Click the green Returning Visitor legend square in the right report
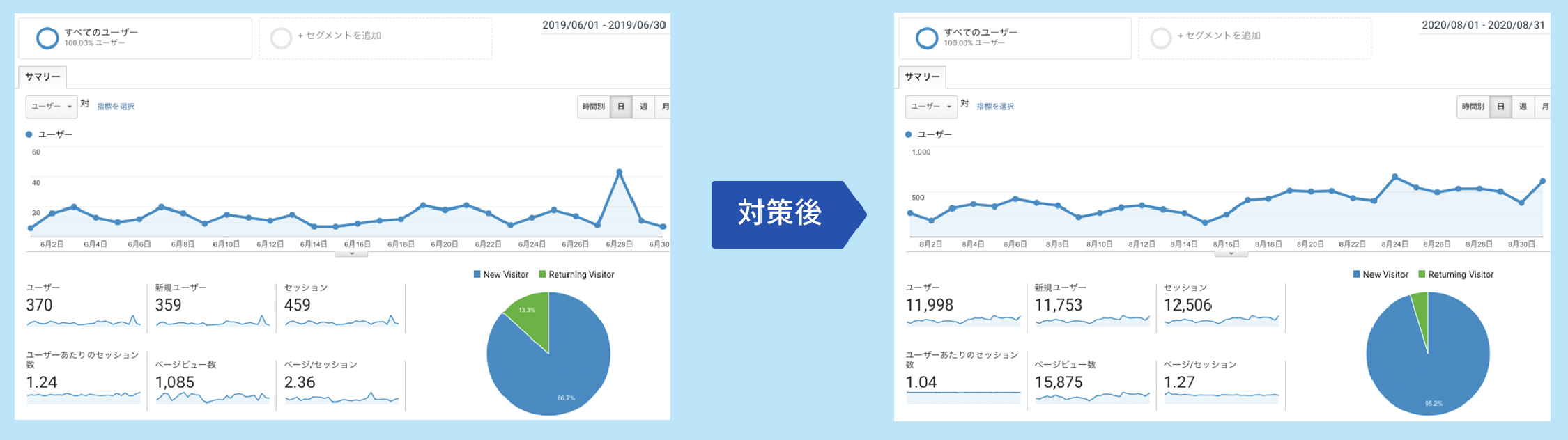1568x440 pixels. (x=1422, y=274)
